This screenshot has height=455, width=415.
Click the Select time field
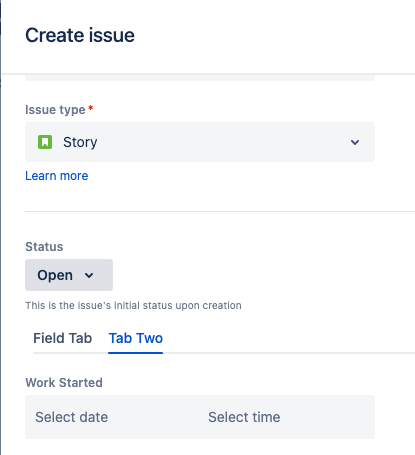(287, 417)
